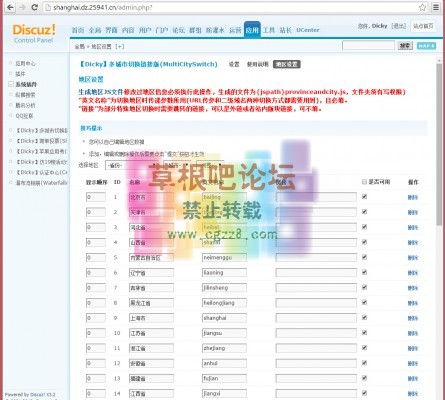Collapse the 系统插件 sidebar group
Image resolution: width=445 pixels, height=400 pixels.
(x=11, y=84)
